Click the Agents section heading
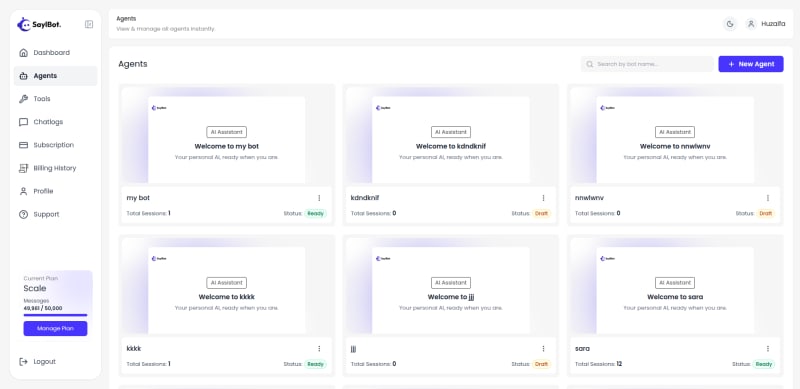The width and height of the screenshot is (800, 389). 133,64
